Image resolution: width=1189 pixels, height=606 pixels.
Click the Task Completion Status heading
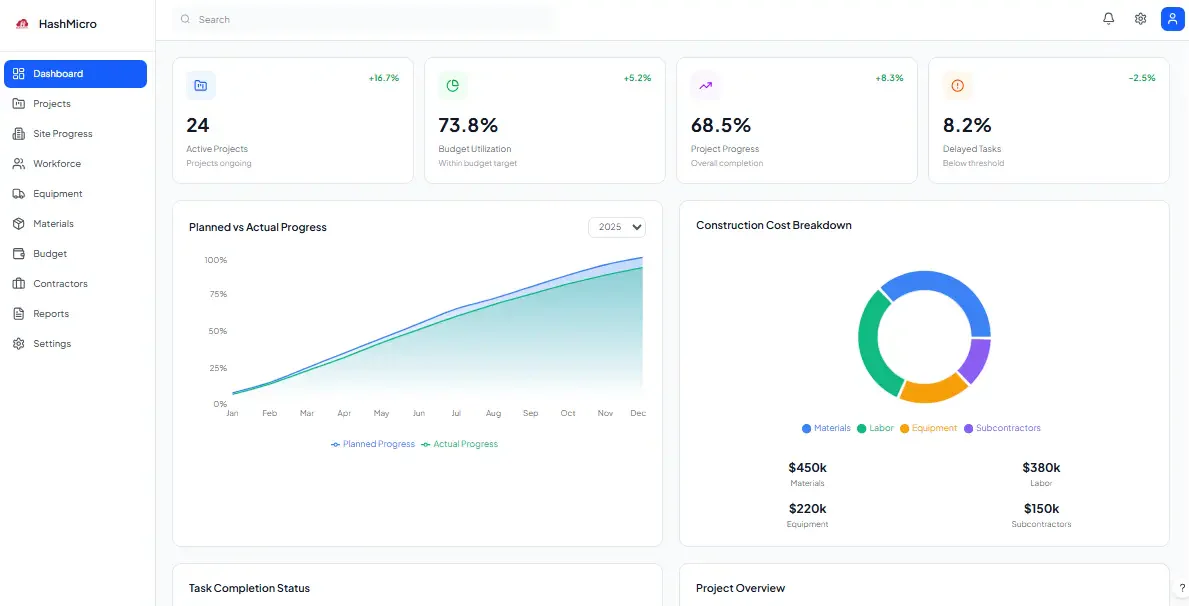249,589
